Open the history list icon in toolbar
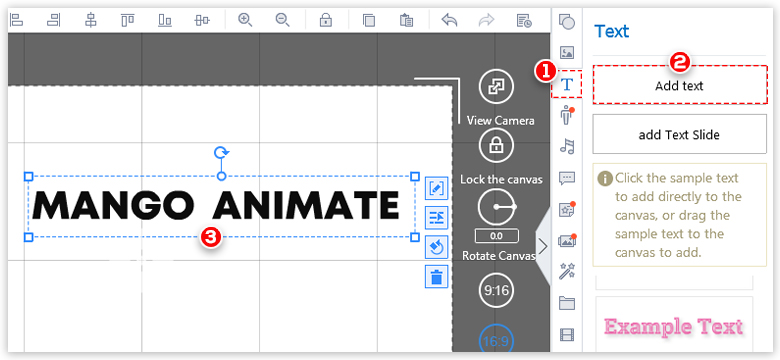 [x=524, y=20]
